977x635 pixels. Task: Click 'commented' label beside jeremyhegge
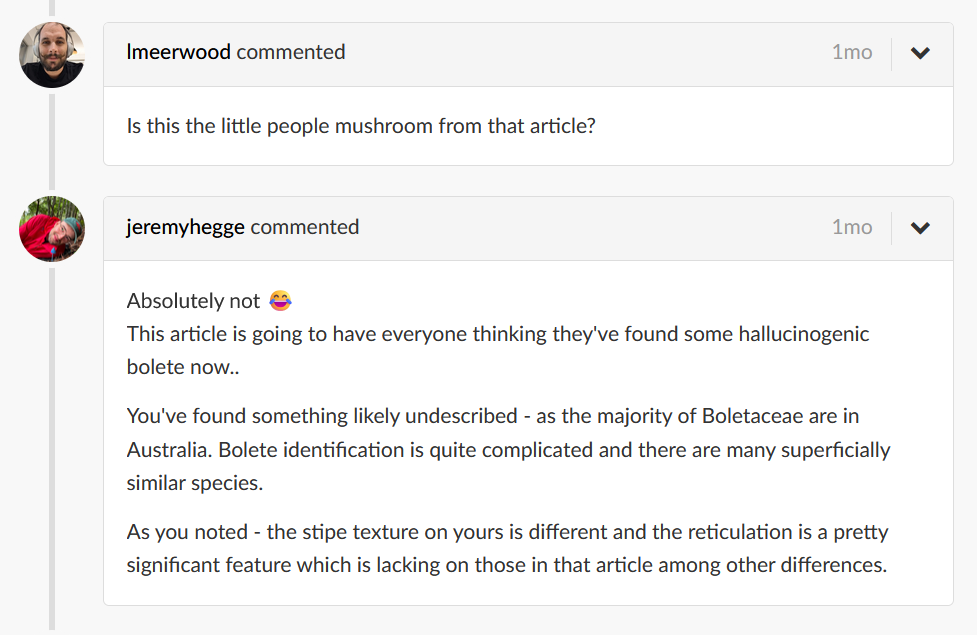305,227
